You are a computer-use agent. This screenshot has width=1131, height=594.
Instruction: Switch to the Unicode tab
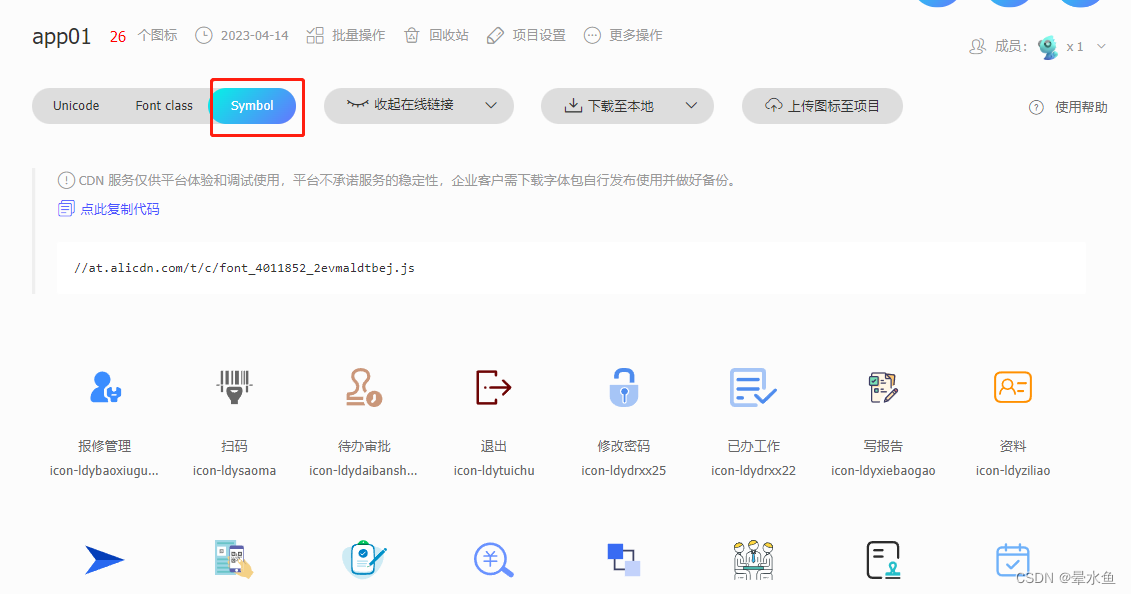click(76, 106)
